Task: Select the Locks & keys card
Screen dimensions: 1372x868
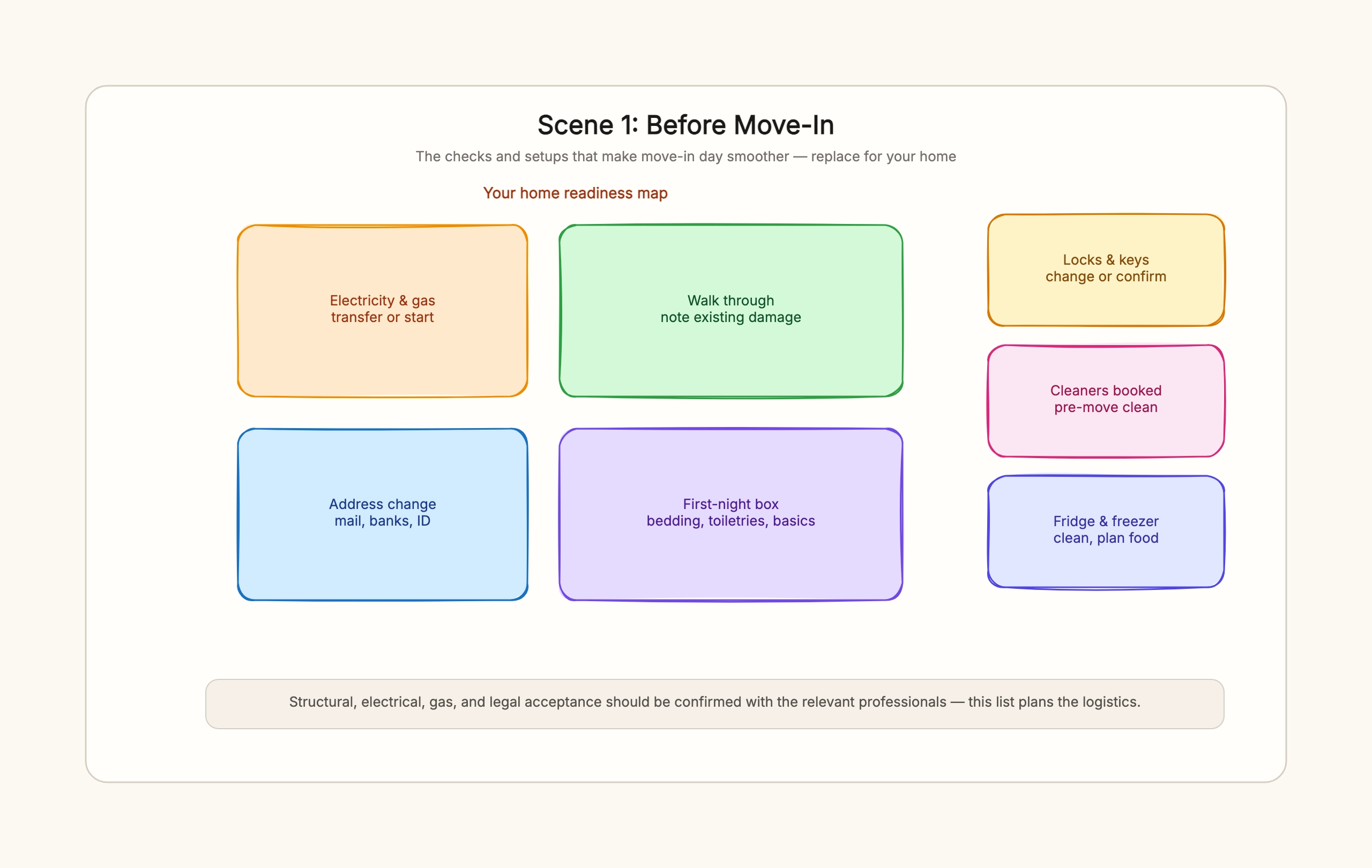Action: 1106,270
